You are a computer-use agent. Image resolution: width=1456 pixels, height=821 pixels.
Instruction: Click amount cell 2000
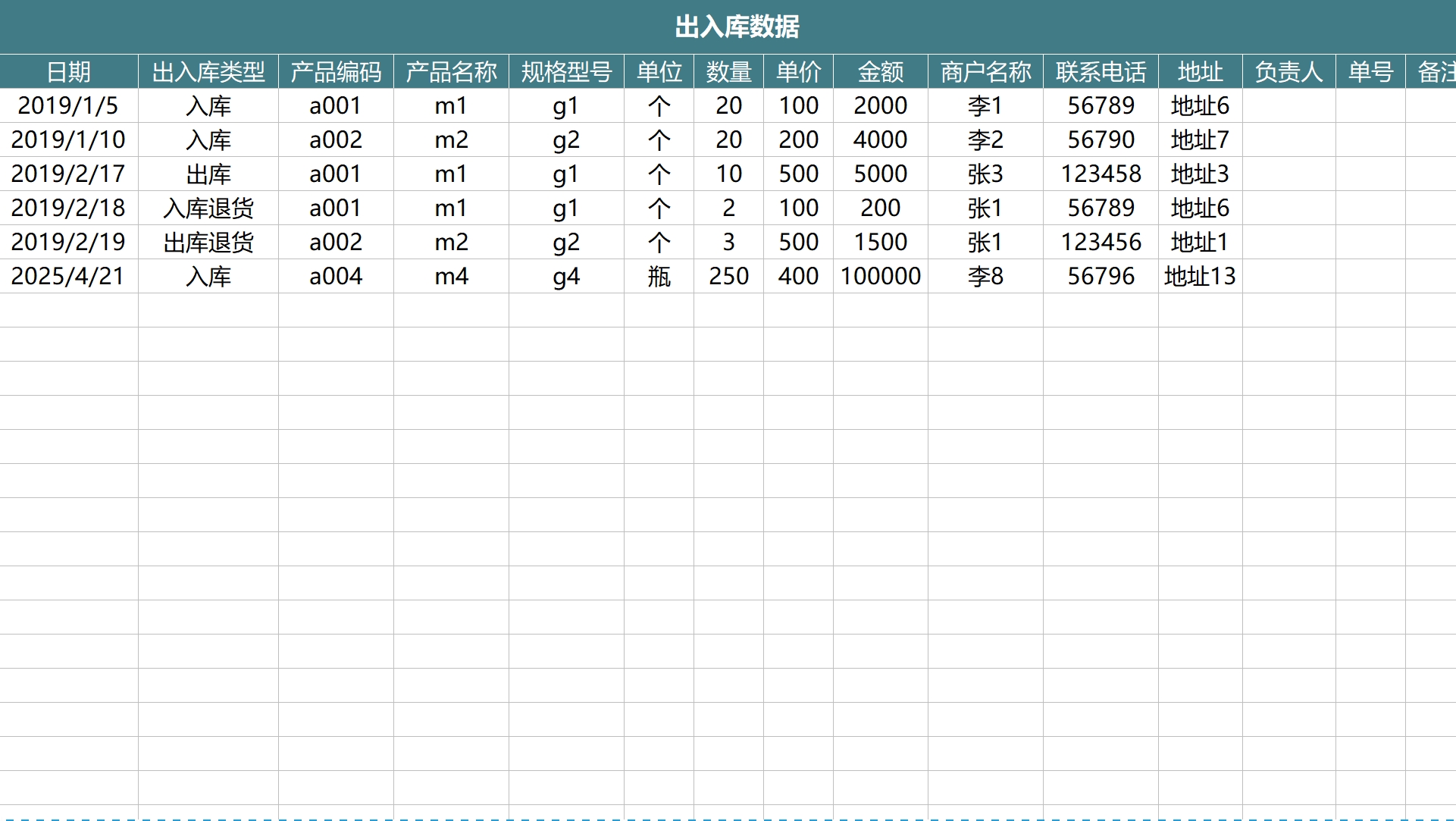click(880, 105)
